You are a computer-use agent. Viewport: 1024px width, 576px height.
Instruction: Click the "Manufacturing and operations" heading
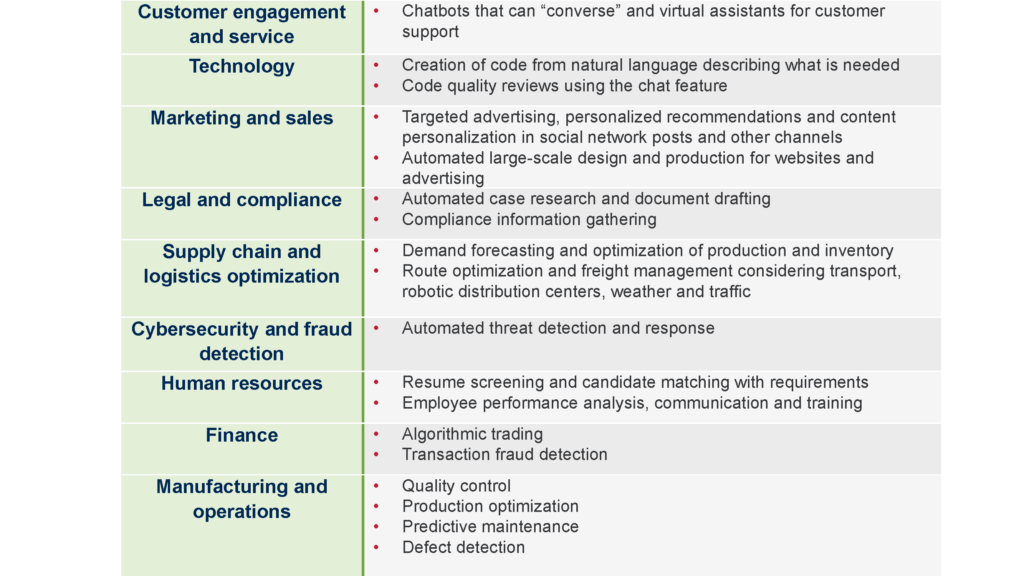point(242,499)
